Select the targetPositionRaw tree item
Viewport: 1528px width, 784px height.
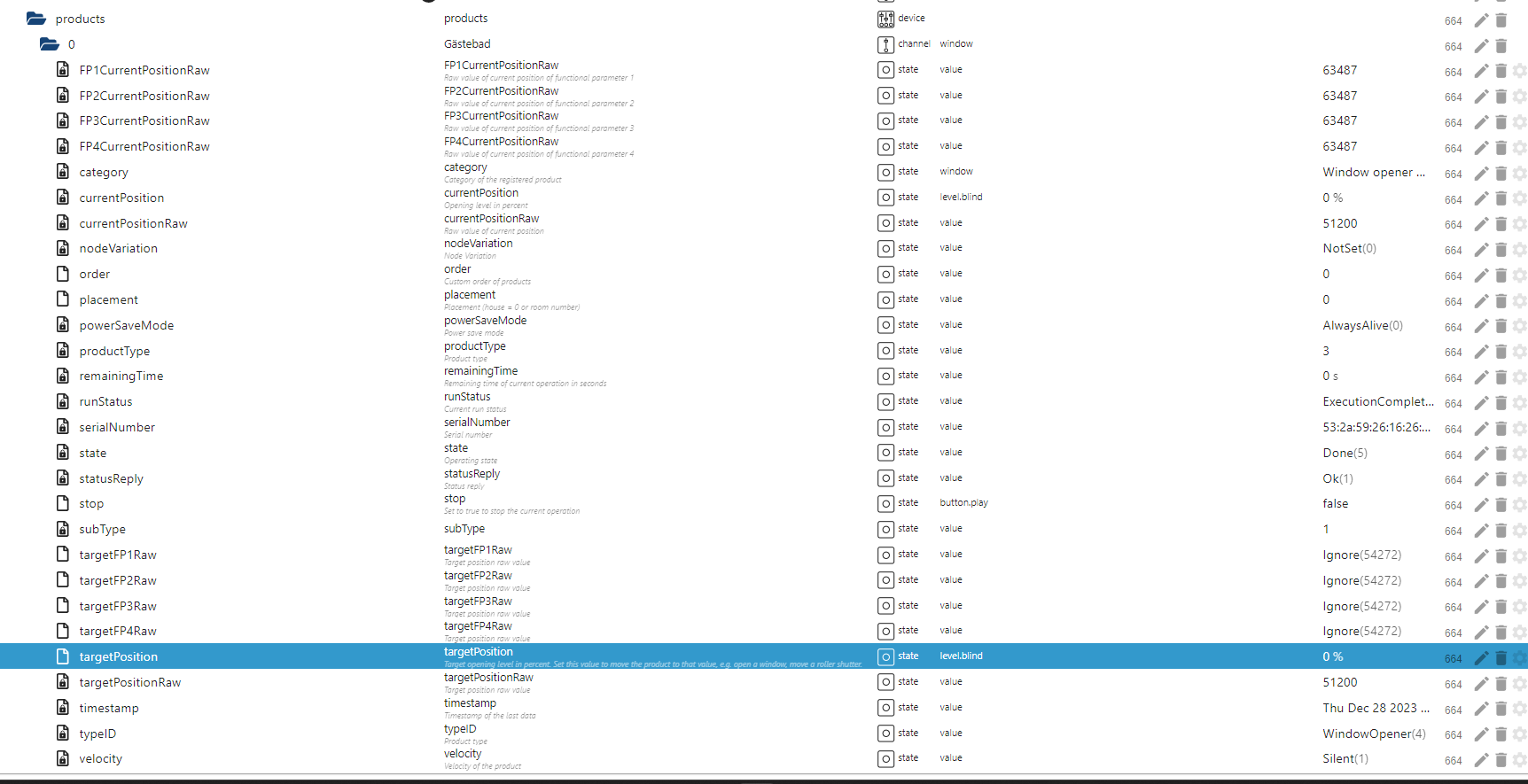(130, 682)
